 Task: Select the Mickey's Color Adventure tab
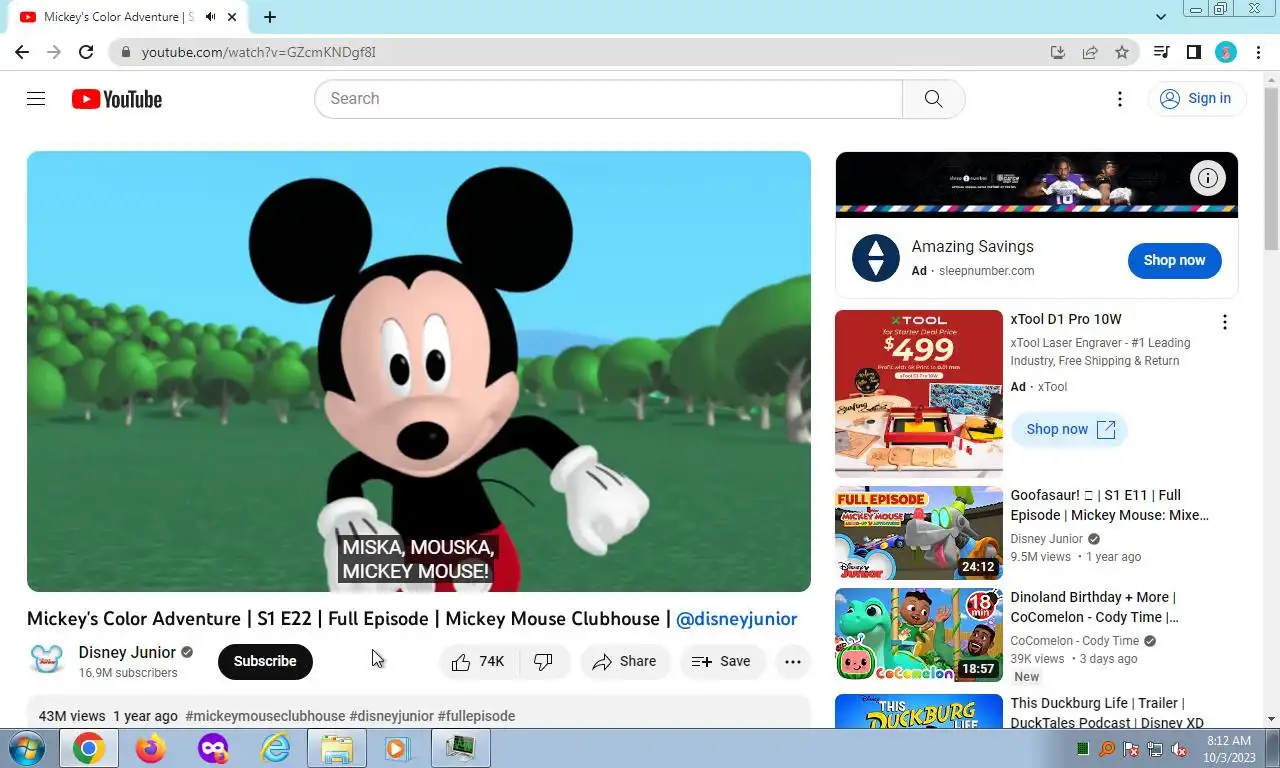[x=118, y=17]
